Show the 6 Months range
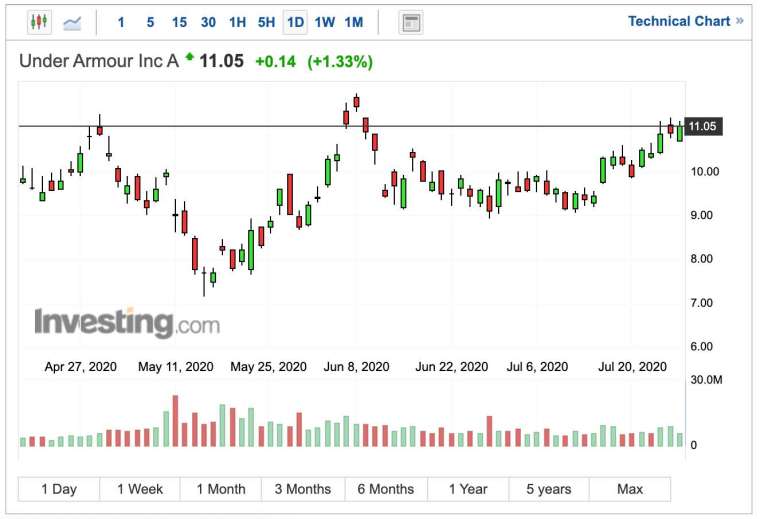The height and width of the screenshot is (519, 760). tap(386, 489)
